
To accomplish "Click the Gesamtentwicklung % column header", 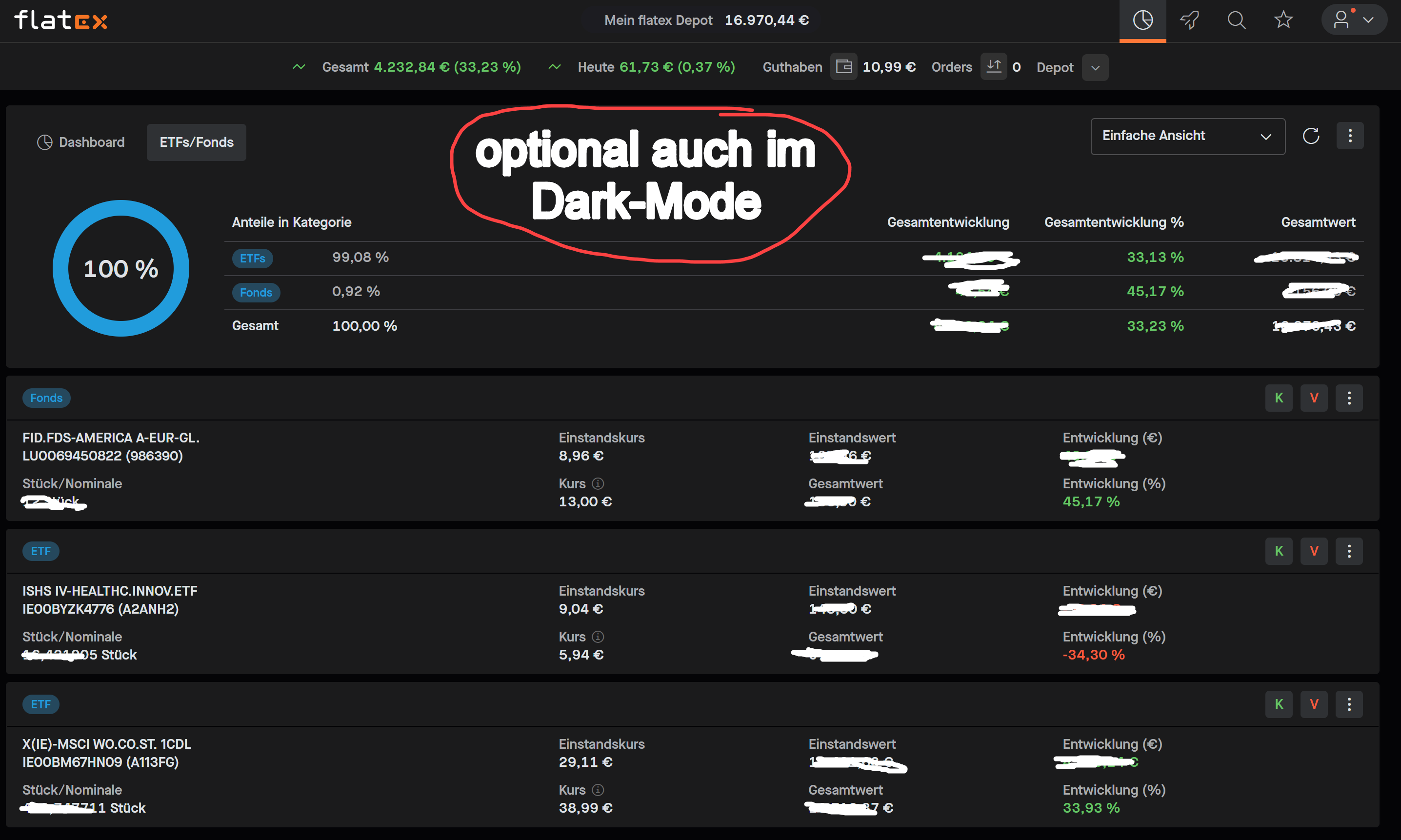I will (1114, 222).
